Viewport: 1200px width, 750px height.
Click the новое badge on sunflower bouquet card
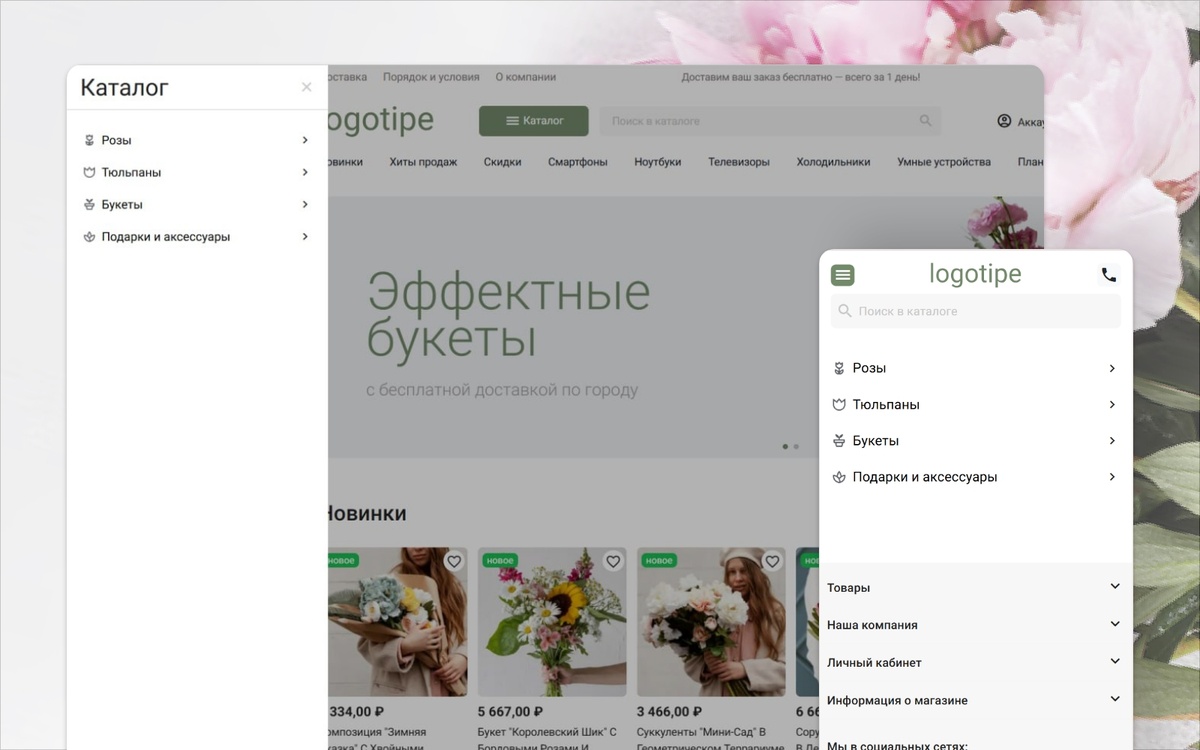click(x=499, y=560)
